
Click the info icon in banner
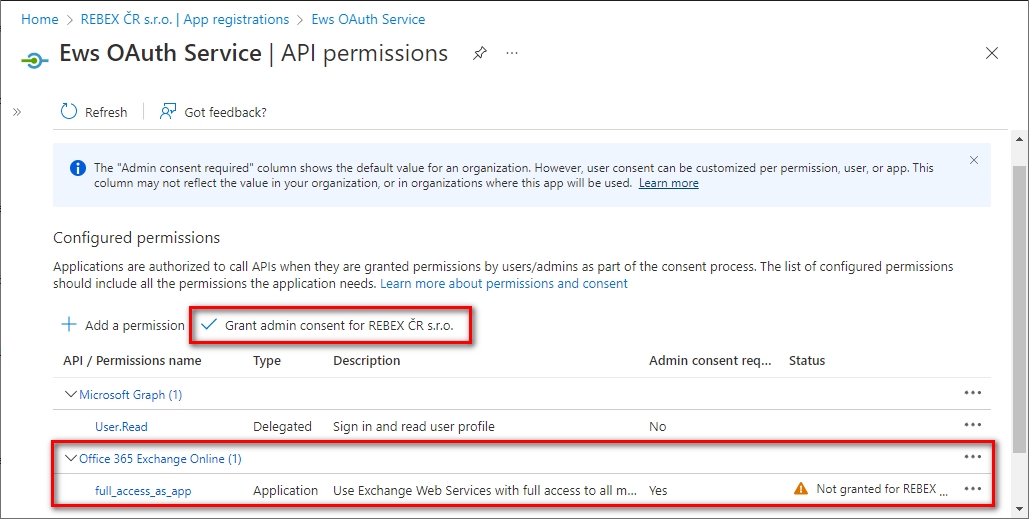click(78, 168)
